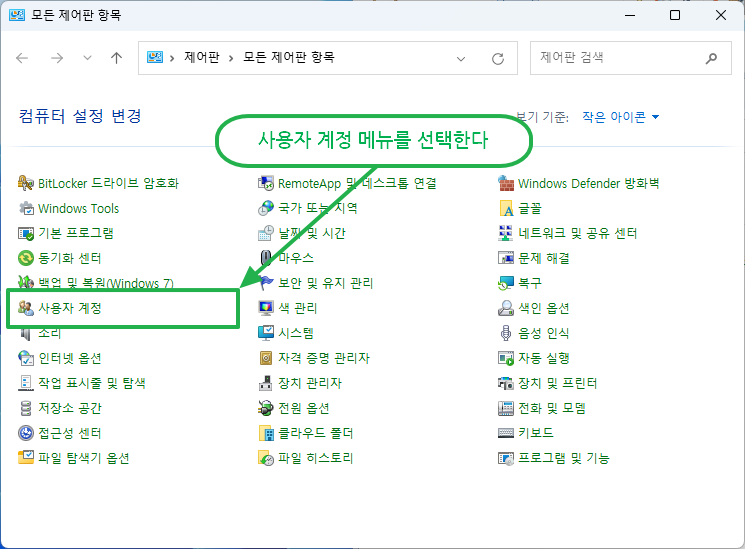745x549 pixels.
Task: Click the 날짜 및 시간 clock icon
Action: (266, 233)
